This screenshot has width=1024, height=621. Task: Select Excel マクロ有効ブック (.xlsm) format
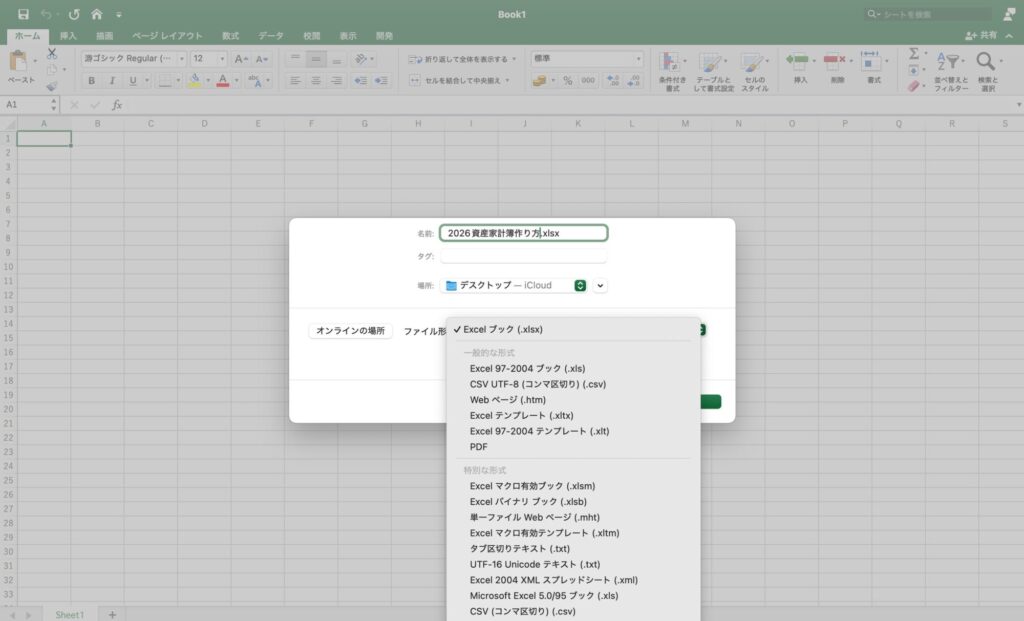click(532, 486)
